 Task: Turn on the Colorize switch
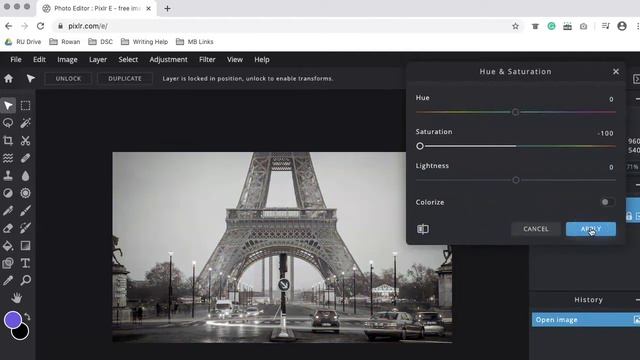607,202
